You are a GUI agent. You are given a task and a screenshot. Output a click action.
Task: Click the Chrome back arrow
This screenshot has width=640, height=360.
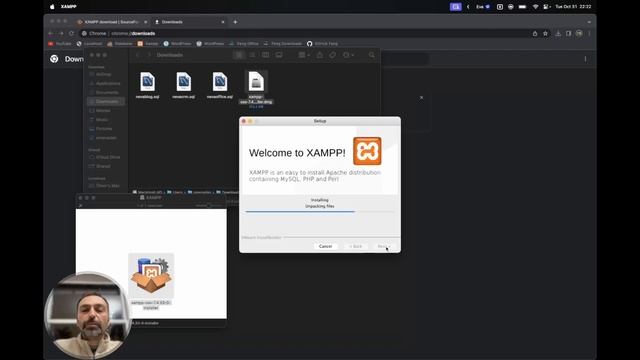coord(51,33)
